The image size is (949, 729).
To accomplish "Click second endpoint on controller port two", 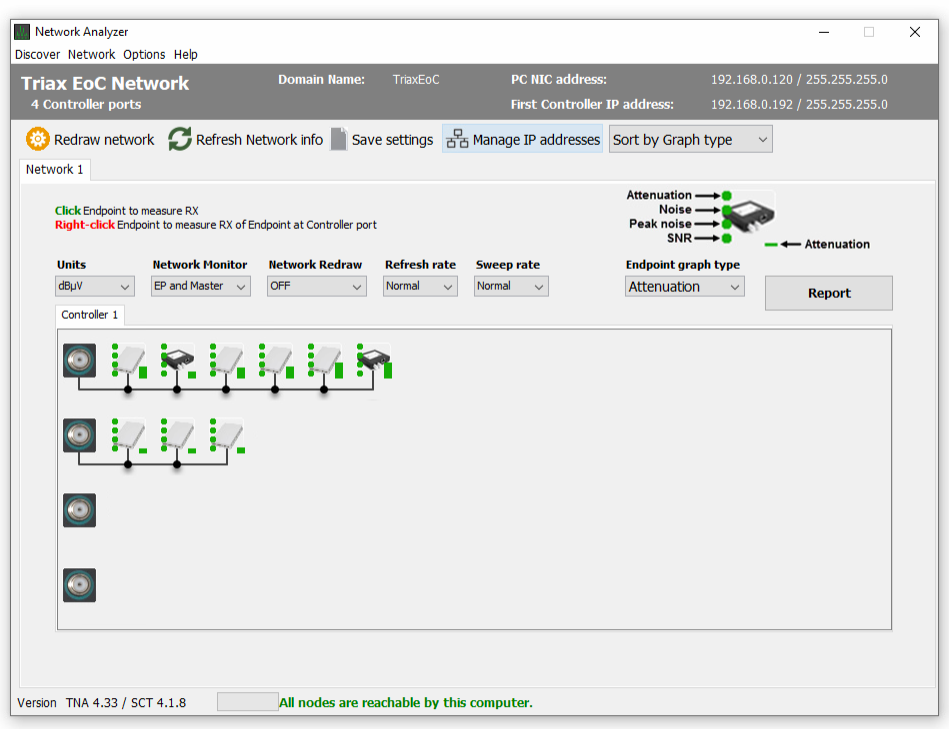I will [x=177, y=434].
